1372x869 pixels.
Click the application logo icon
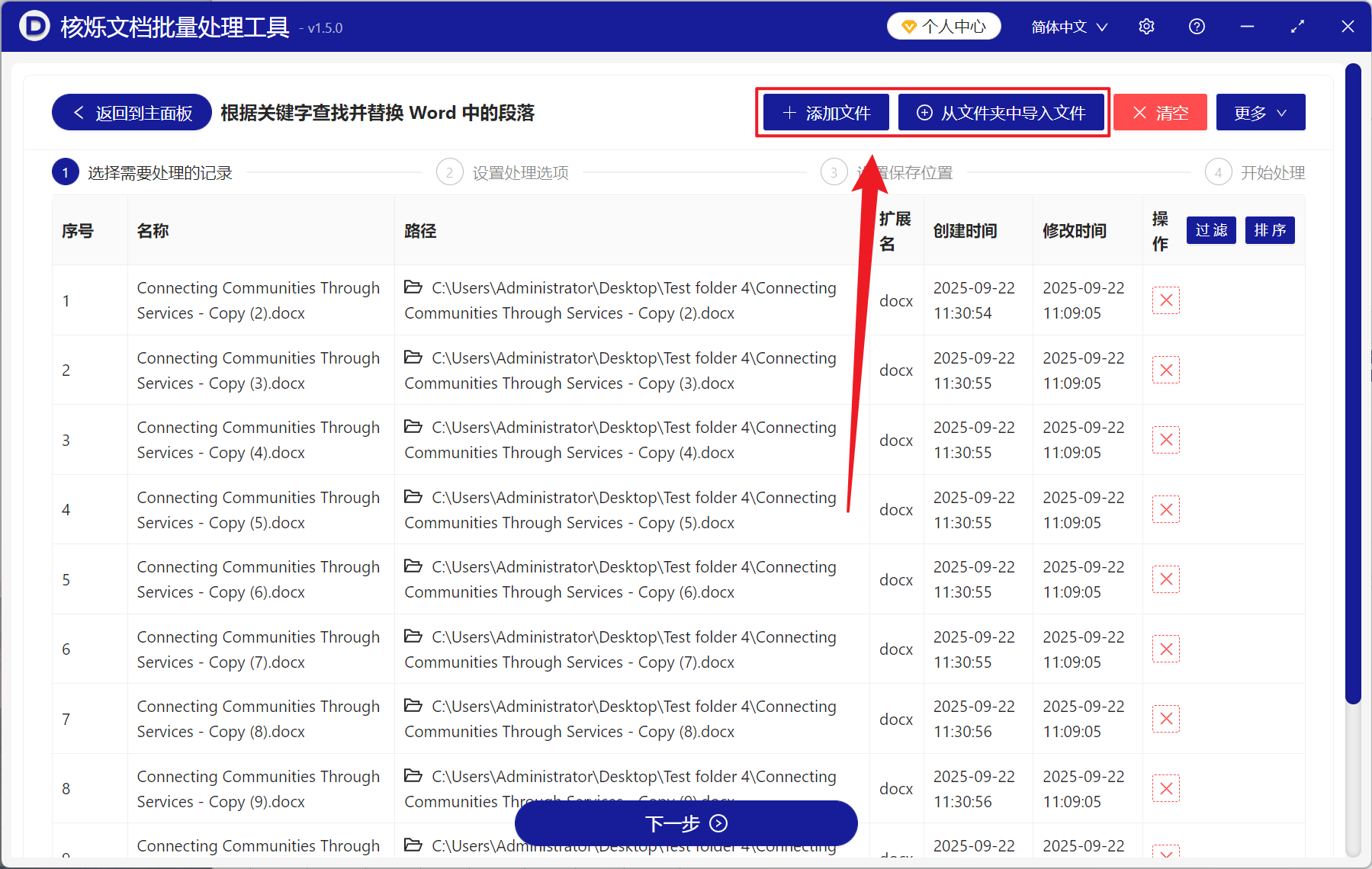tap(34, 26)
